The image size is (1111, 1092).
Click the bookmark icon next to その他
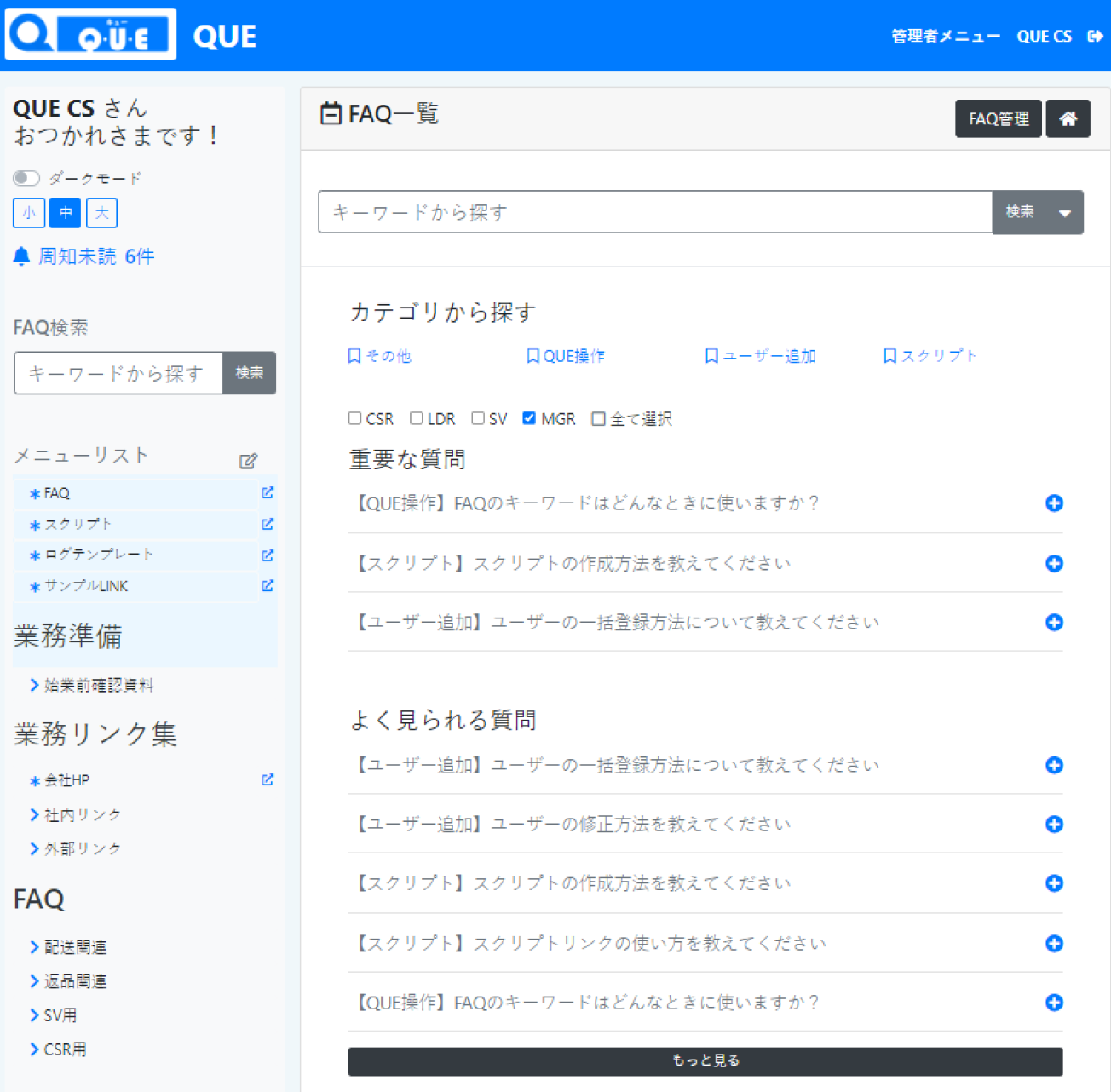coord(354,355)
